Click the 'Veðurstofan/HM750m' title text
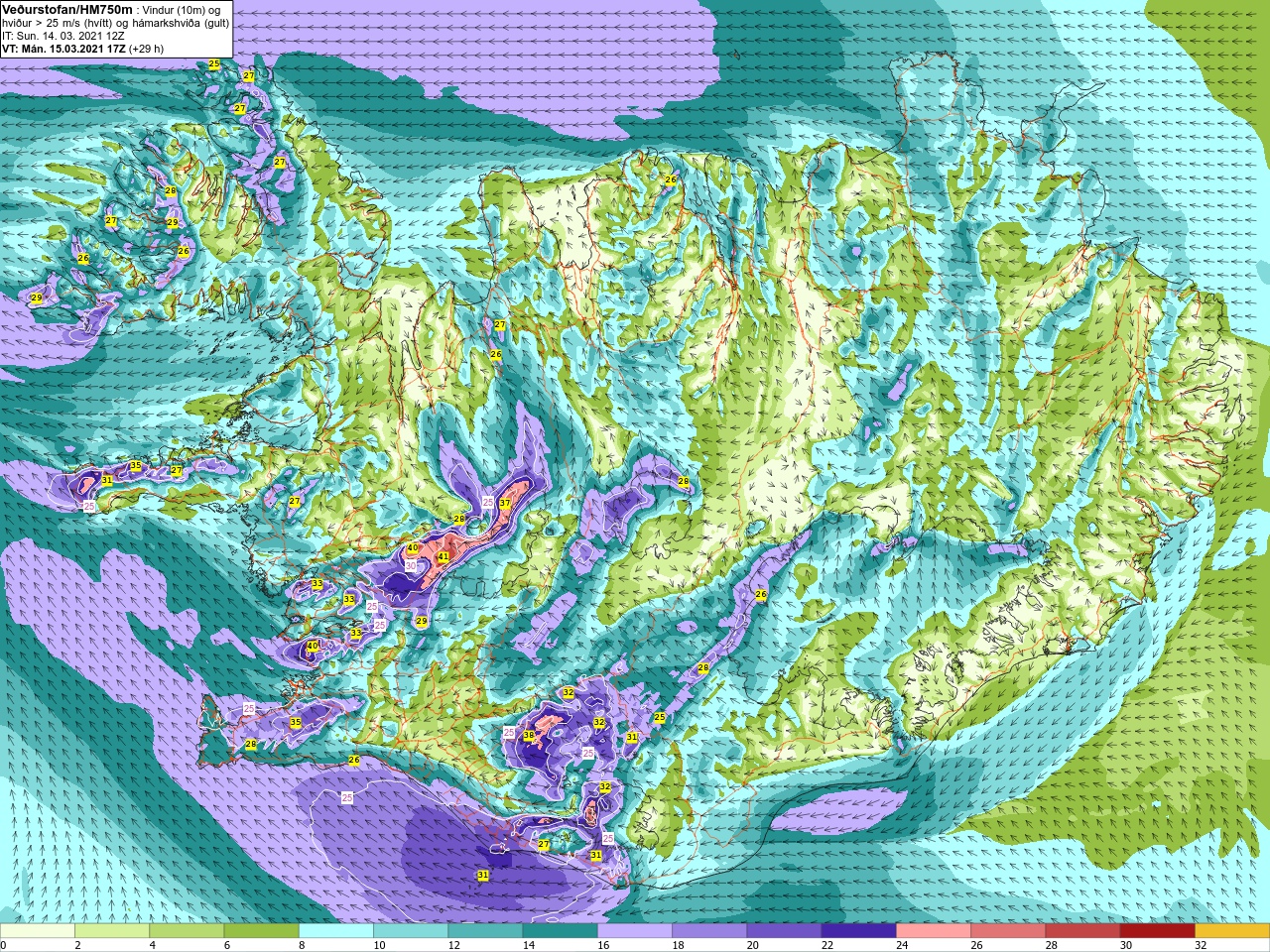1270x952 pixels. pos(67,9)
